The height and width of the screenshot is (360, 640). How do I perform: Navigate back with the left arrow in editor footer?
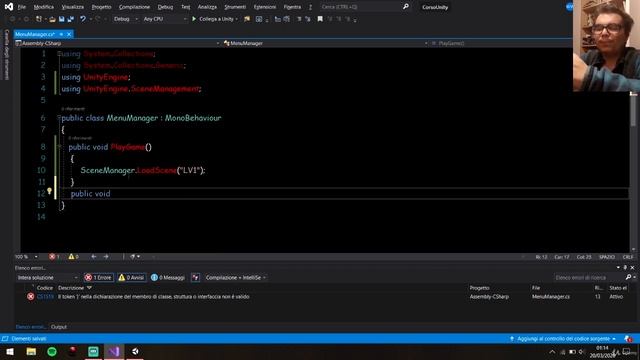pyautogui.click(x=94, y=257)
